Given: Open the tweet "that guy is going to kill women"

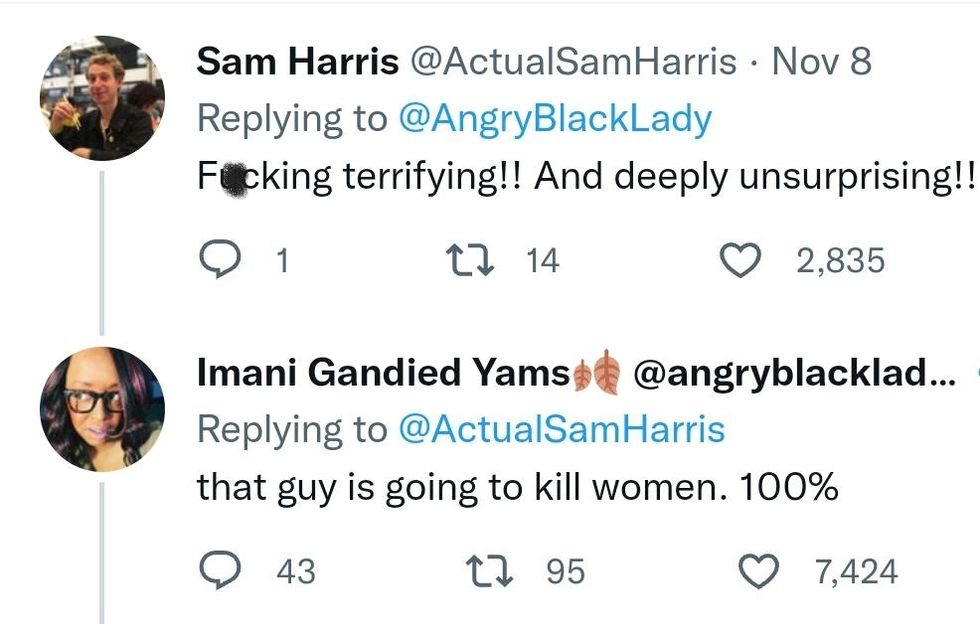Looking at the screenshot, I should click(x=517, y=487).
